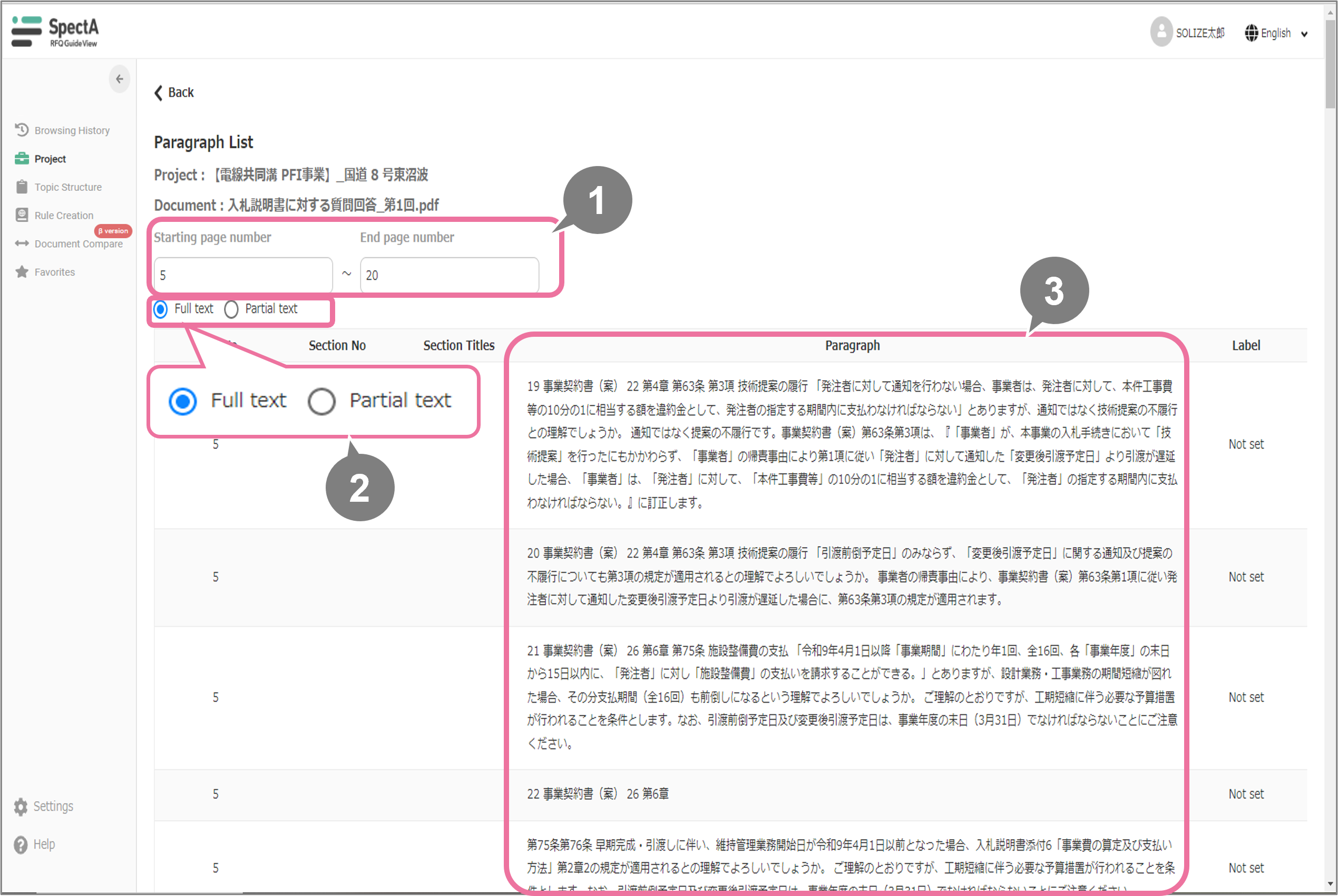Click the Document Compare arrows icon
1338x896 pixels.
22,244
